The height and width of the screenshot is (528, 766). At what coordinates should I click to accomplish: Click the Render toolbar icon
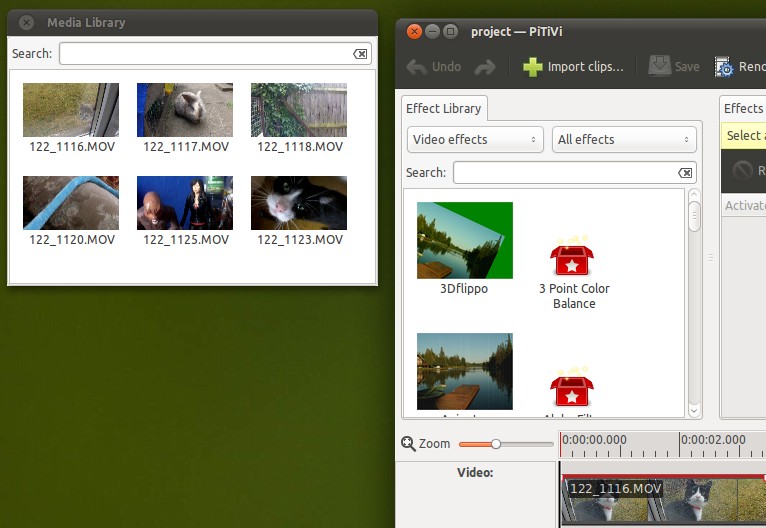click(x=724, y=67)
